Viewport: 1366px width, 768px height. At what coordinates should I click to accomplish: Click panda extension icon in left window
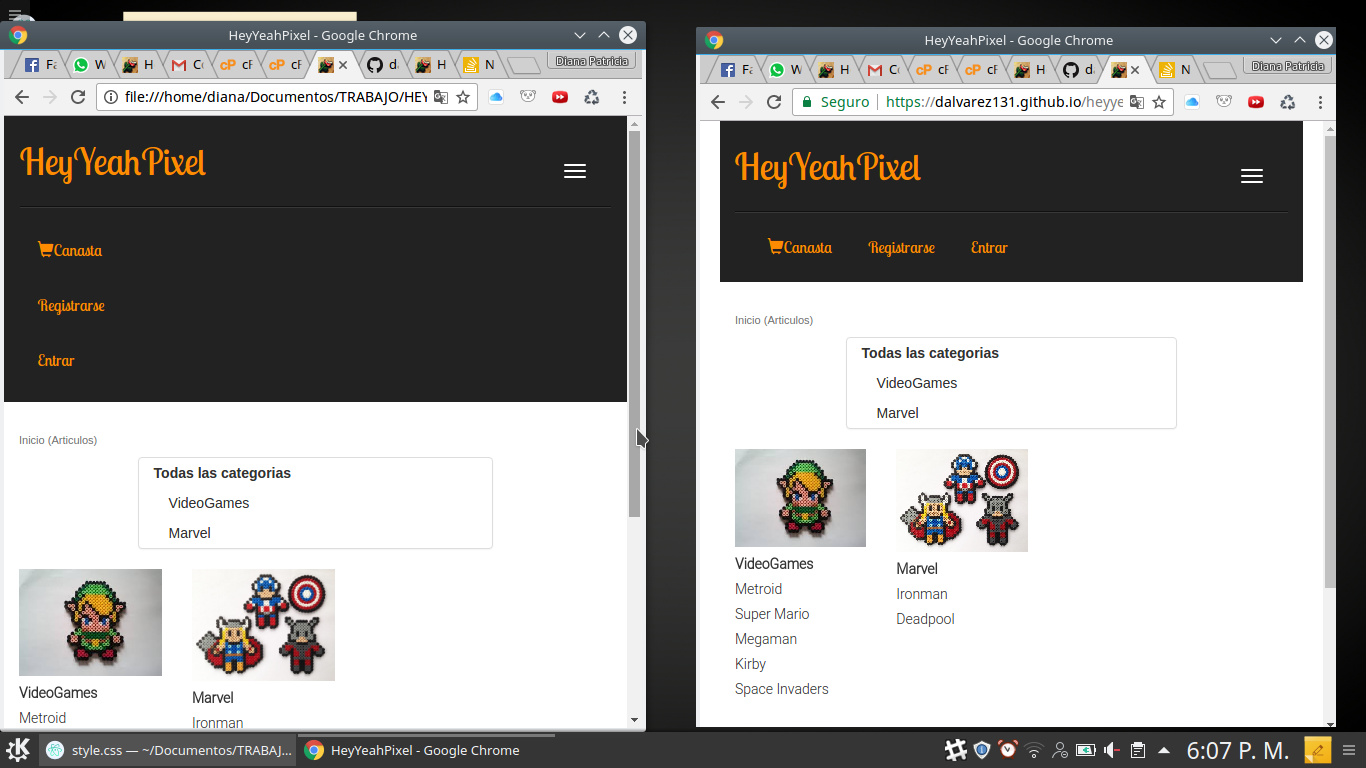(528, 97)
